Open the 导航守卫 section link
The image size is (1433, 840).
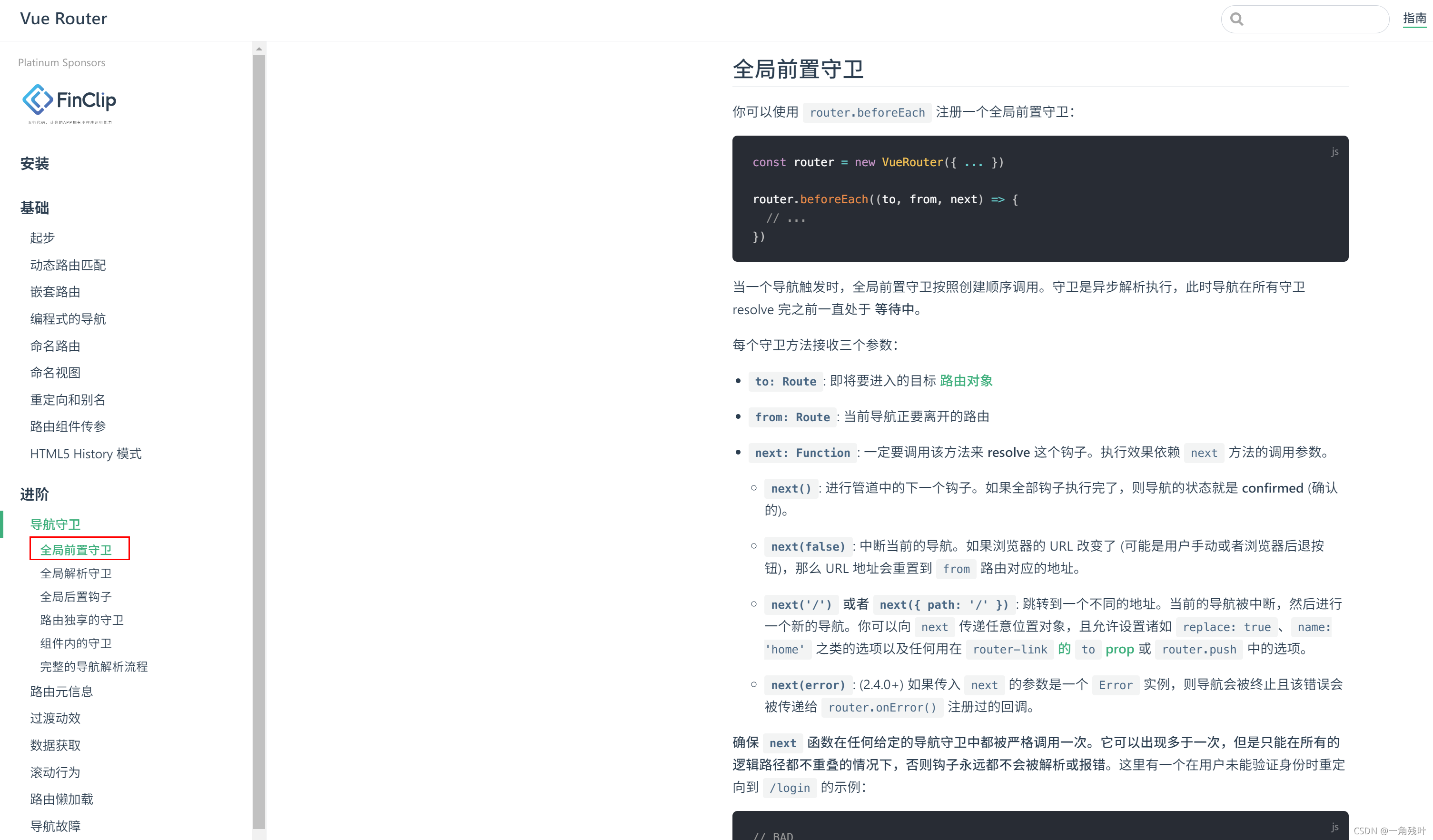[55, 524]
